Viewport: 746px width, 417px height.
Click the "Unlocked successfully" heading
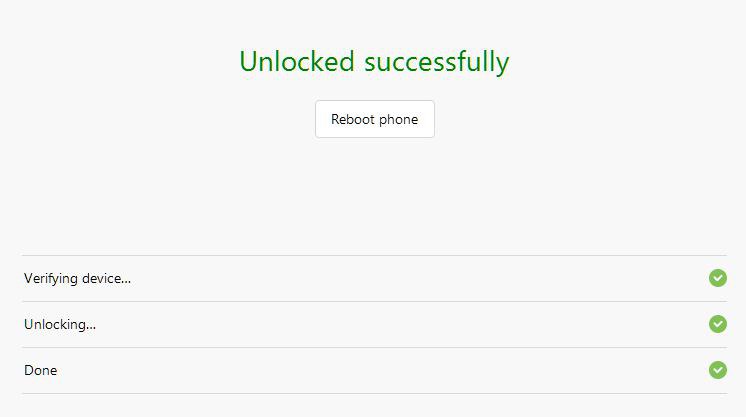coord(374,62)
